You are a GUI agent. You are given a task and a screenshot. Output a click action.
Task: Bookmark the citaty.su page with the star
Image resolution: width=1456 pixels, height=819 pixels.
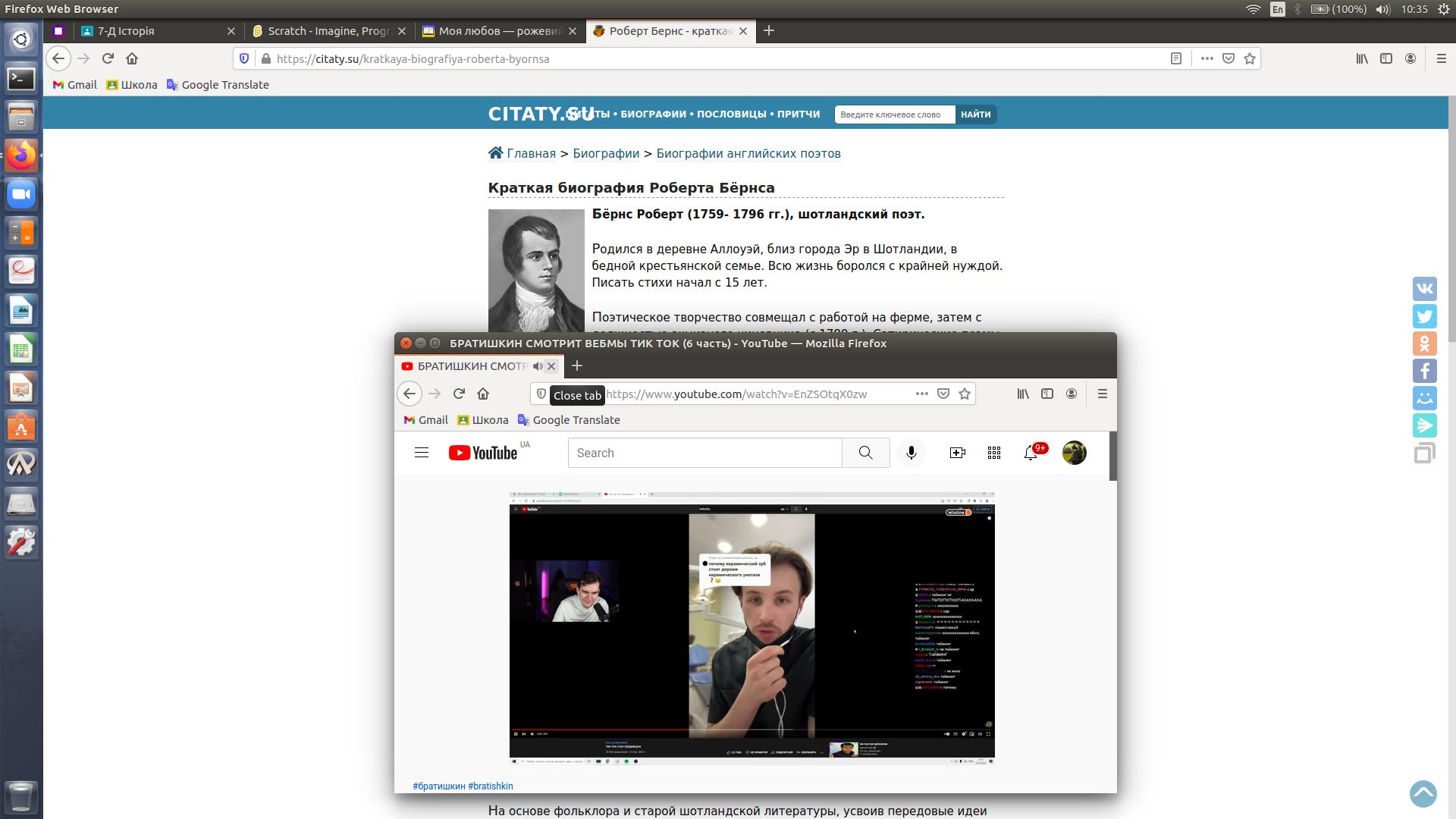[1250, 58]
